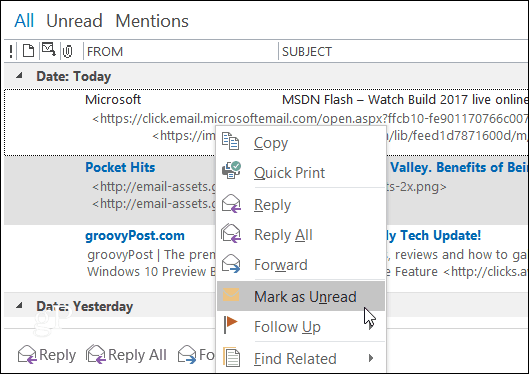Click Reply button in reading pane
Viewport: 529px width, 374px height.
pyautogui.click(x=47, y=355)
